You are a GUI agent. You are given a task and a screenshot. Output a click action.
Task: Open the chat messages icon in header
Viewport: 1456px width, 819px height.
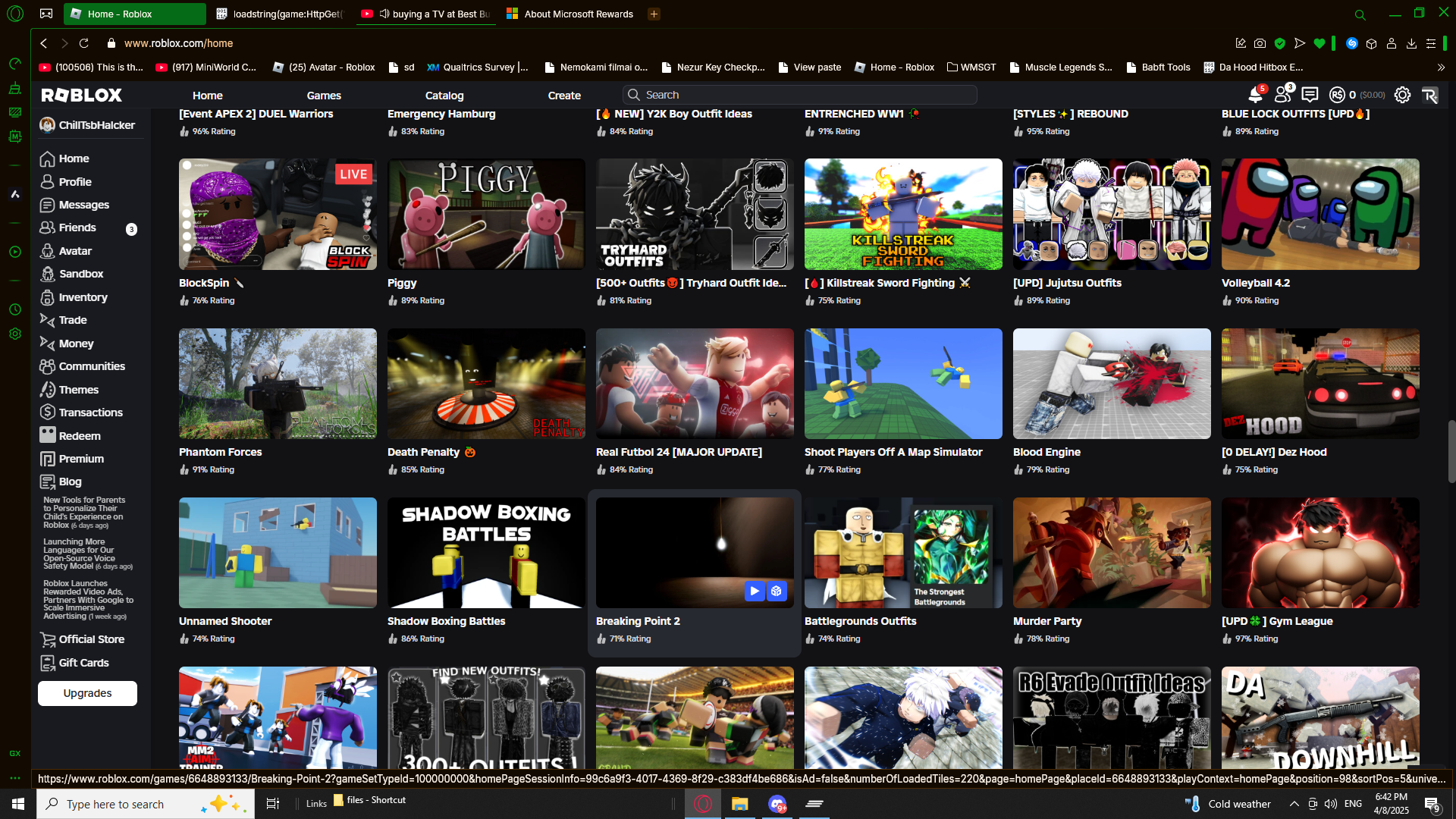tap(1310, 95)
